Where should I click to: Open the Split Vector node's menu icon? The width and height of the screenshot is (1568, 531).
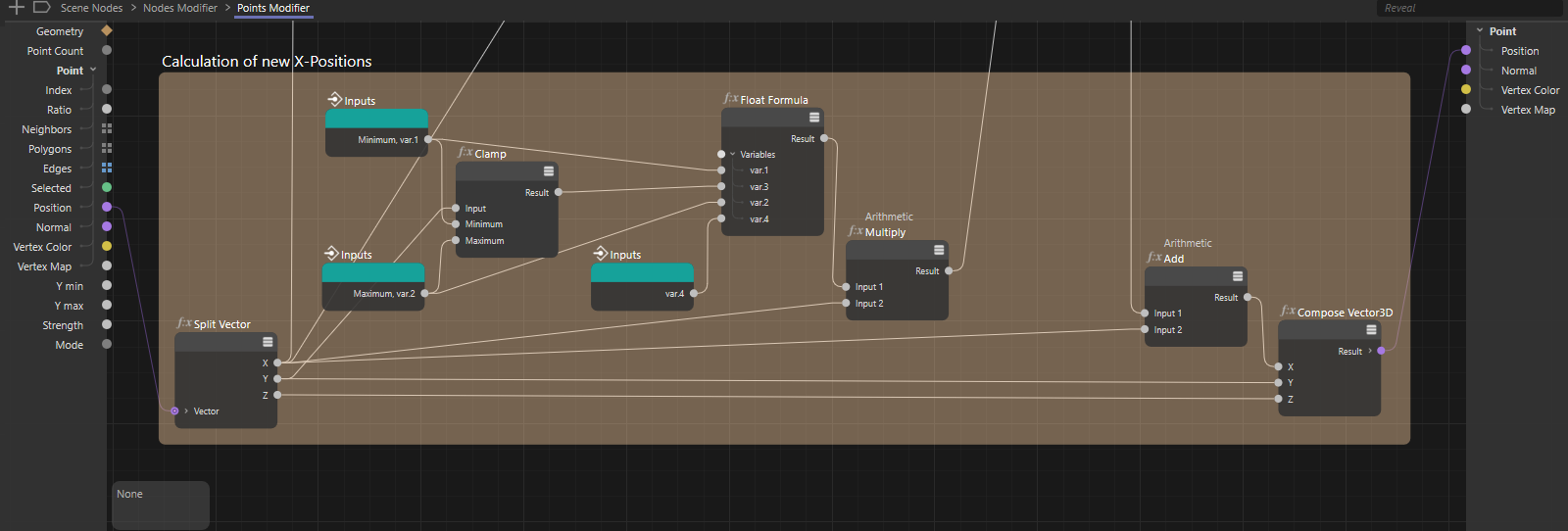(268, 342)
